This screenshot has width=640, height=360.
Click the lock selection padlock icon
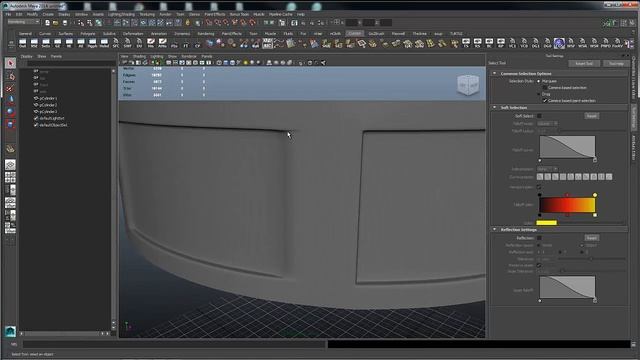pyautogui.click(x=188, y=23)
